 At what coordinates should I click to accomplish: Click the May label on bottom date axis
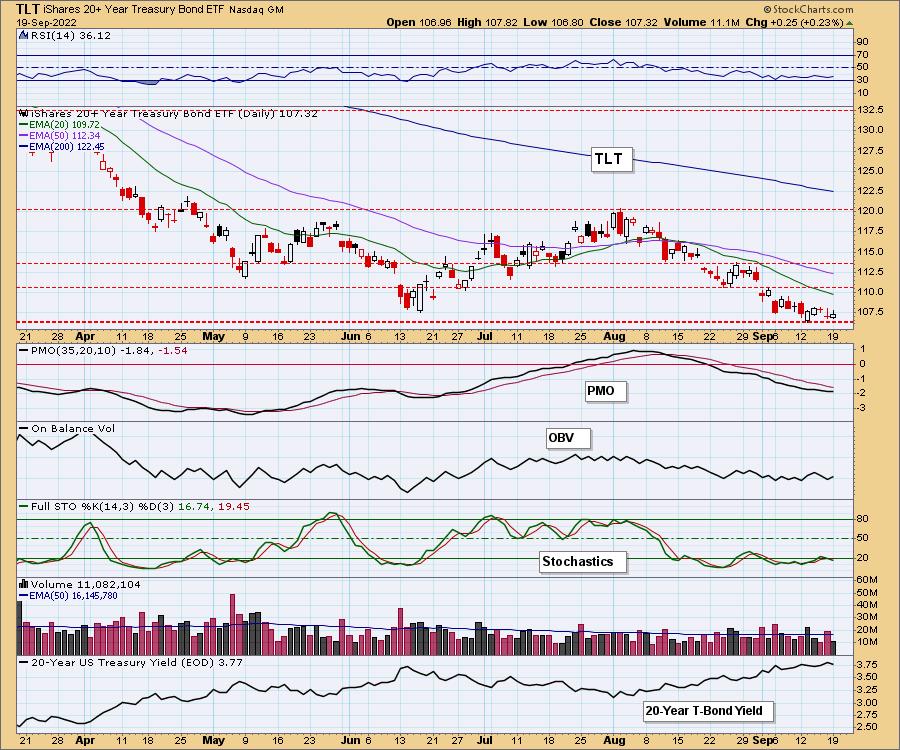pos(214,740)
